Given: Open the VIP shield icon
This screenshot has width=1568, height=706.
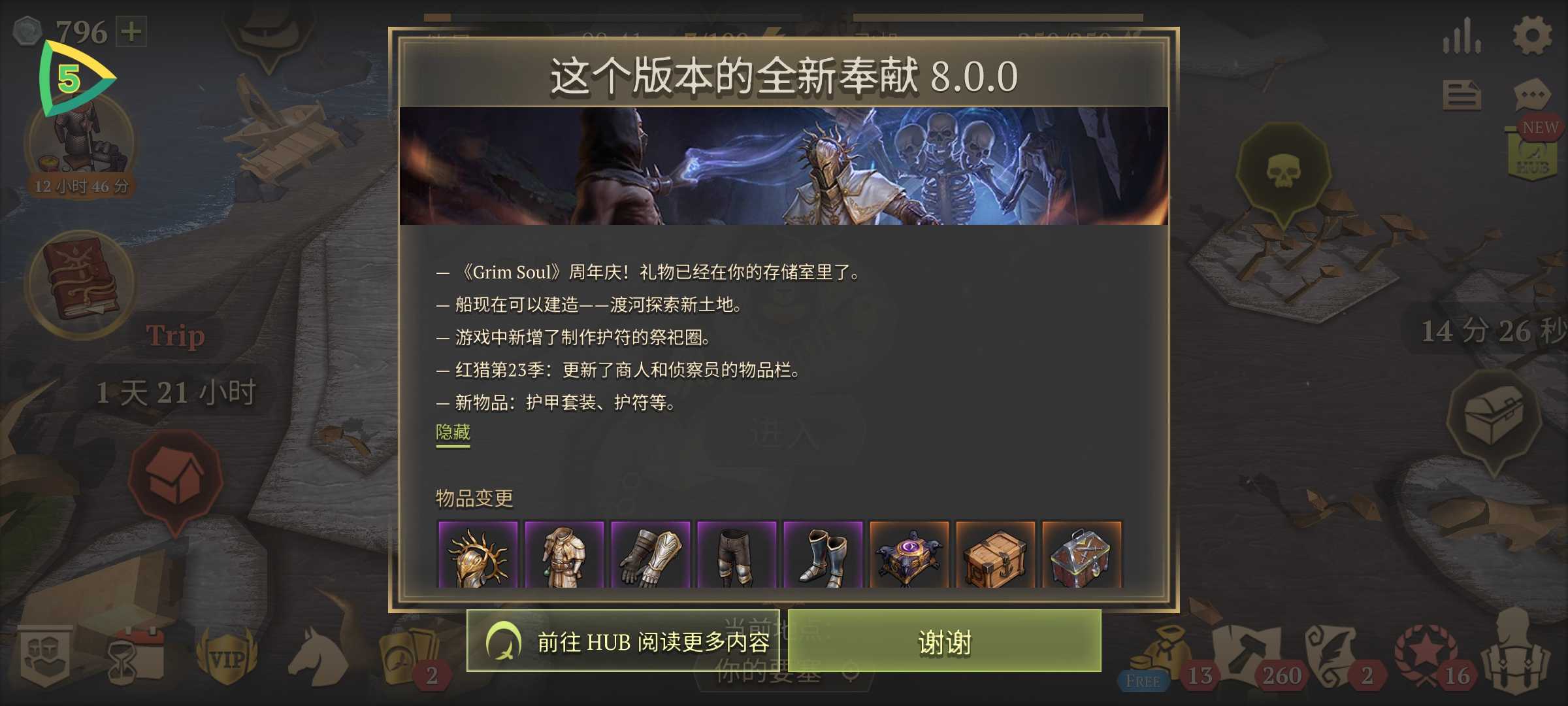Looking at the screenshot, I should coord(227,656).
